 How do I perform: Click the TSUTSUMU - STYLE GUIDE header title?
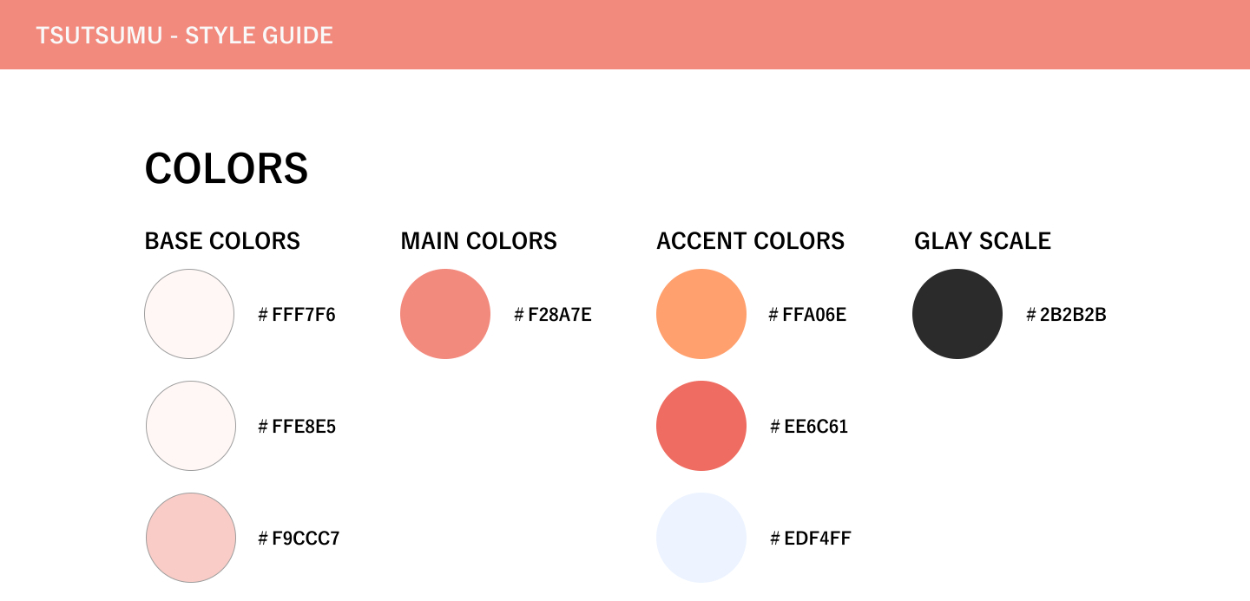pyautogui.click(x=184, y=36)
